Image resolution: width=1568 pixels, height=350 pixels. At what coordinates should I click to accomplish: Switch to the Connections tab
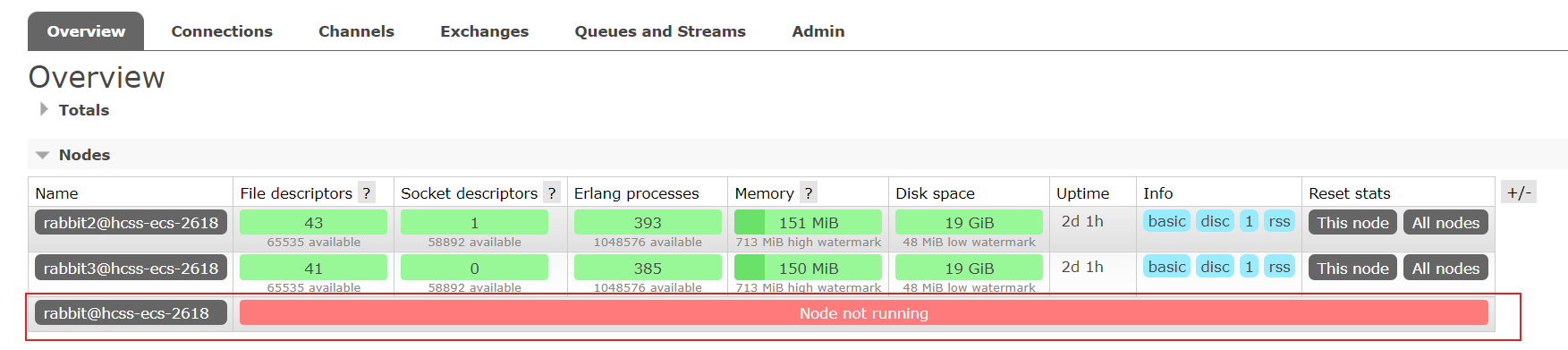coord(222,31)
